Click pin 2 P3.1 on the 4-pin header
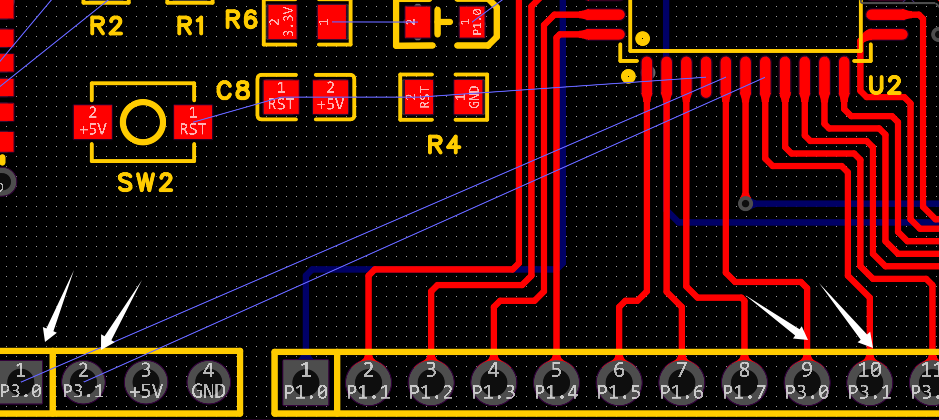This screenshot has height=420, width=939. 84,382
